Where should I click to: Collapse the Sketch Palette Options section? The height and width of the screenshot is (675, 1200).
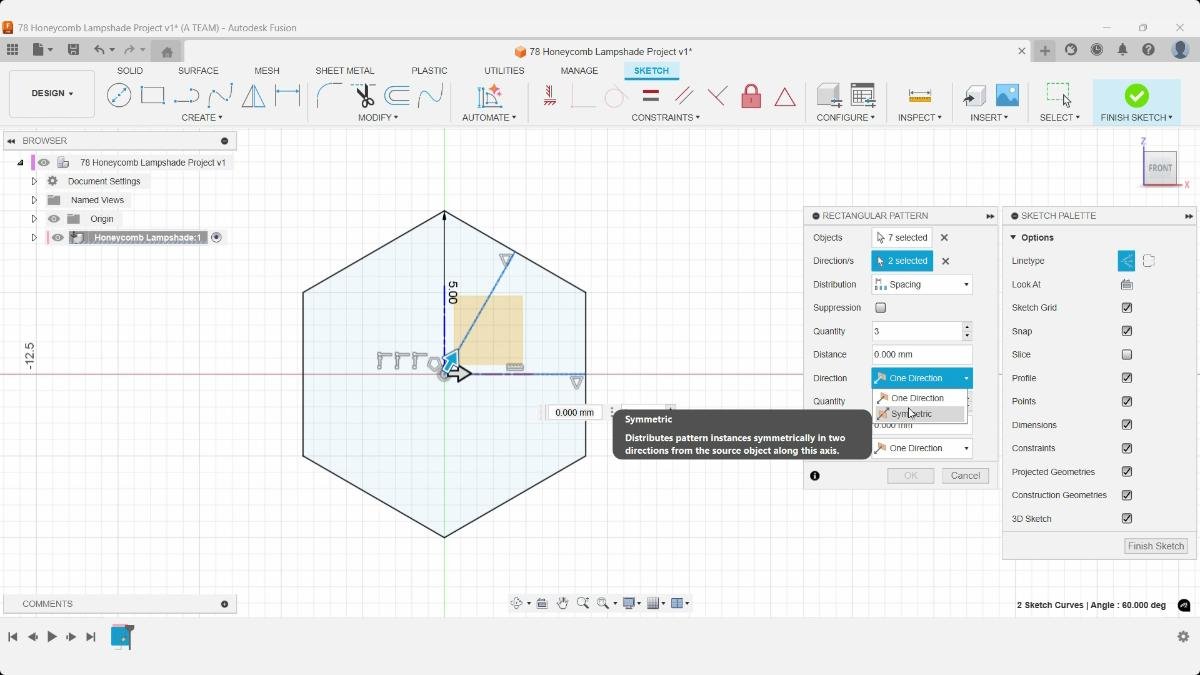click(x=1013, y=238)
